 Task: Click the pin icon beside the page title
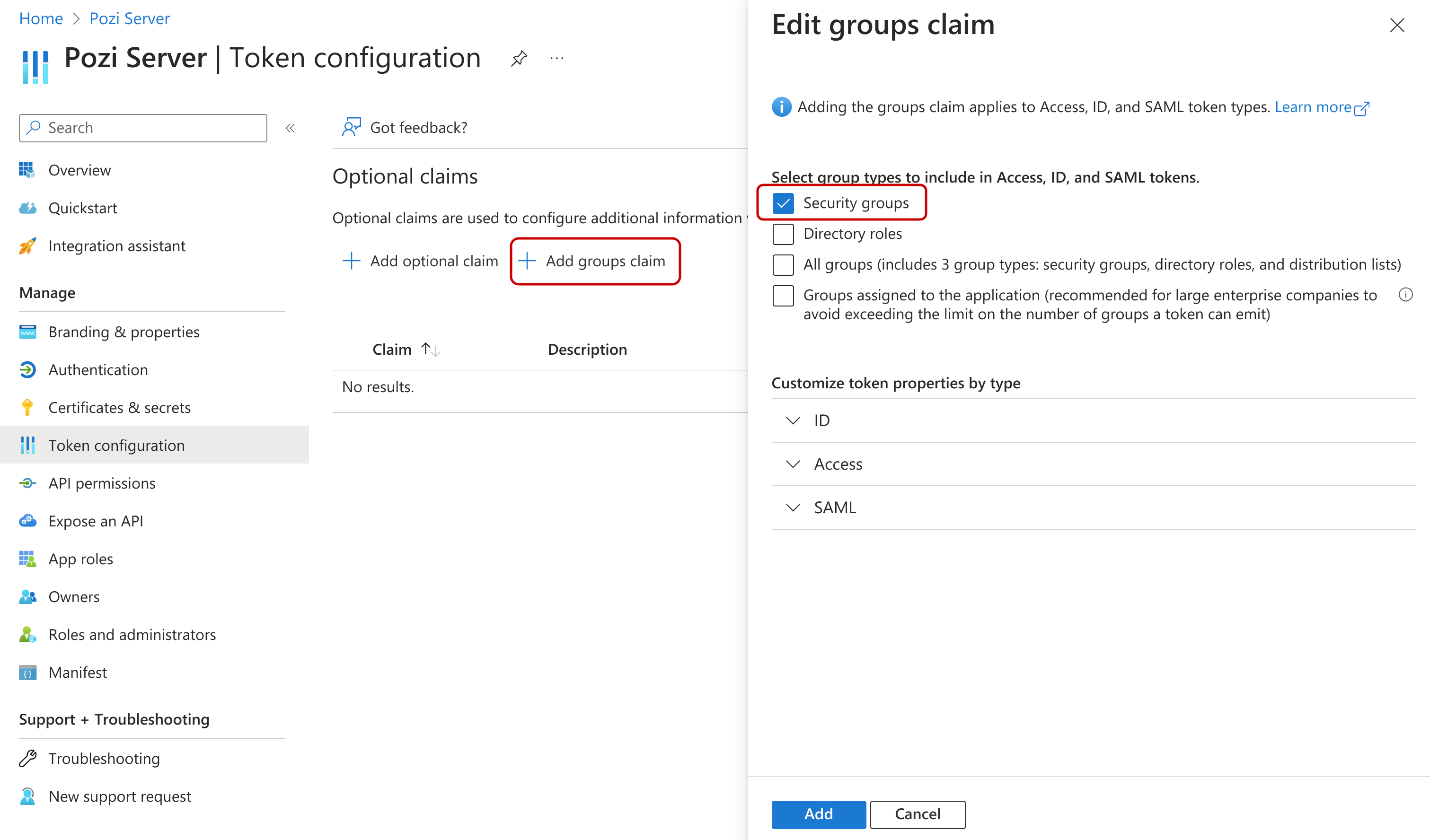[519, 59]
